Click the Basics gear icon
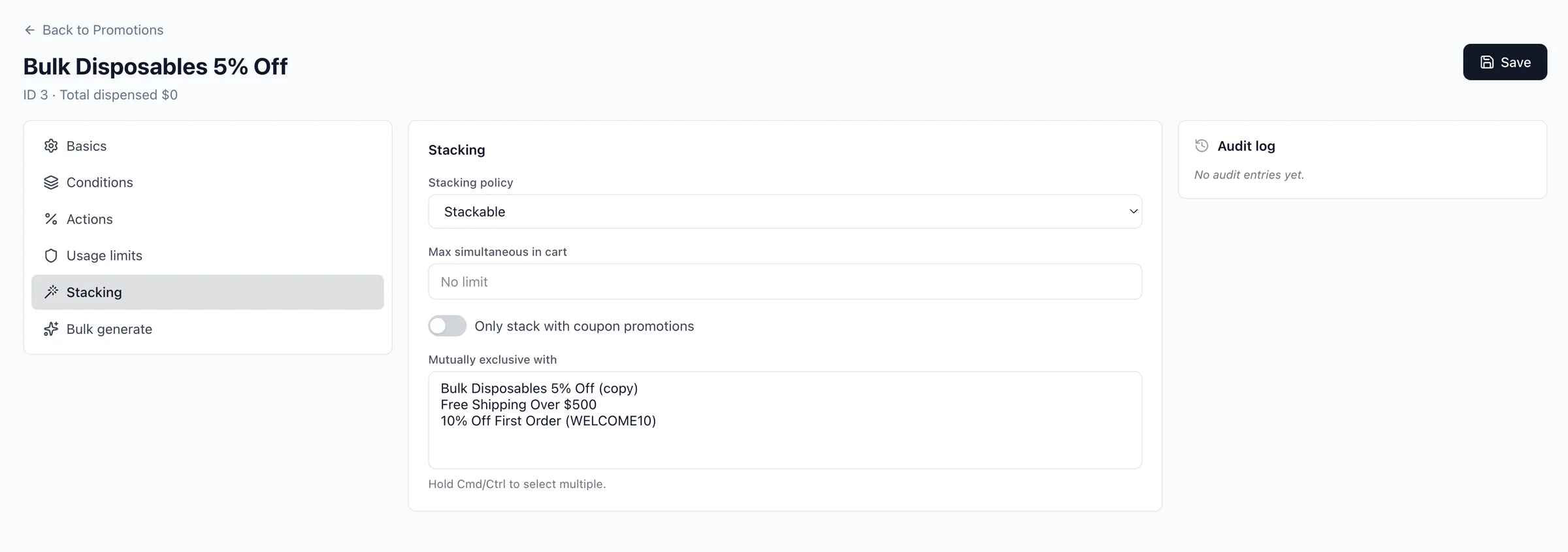Screen dimensions: 1568x552 (51, 146)
